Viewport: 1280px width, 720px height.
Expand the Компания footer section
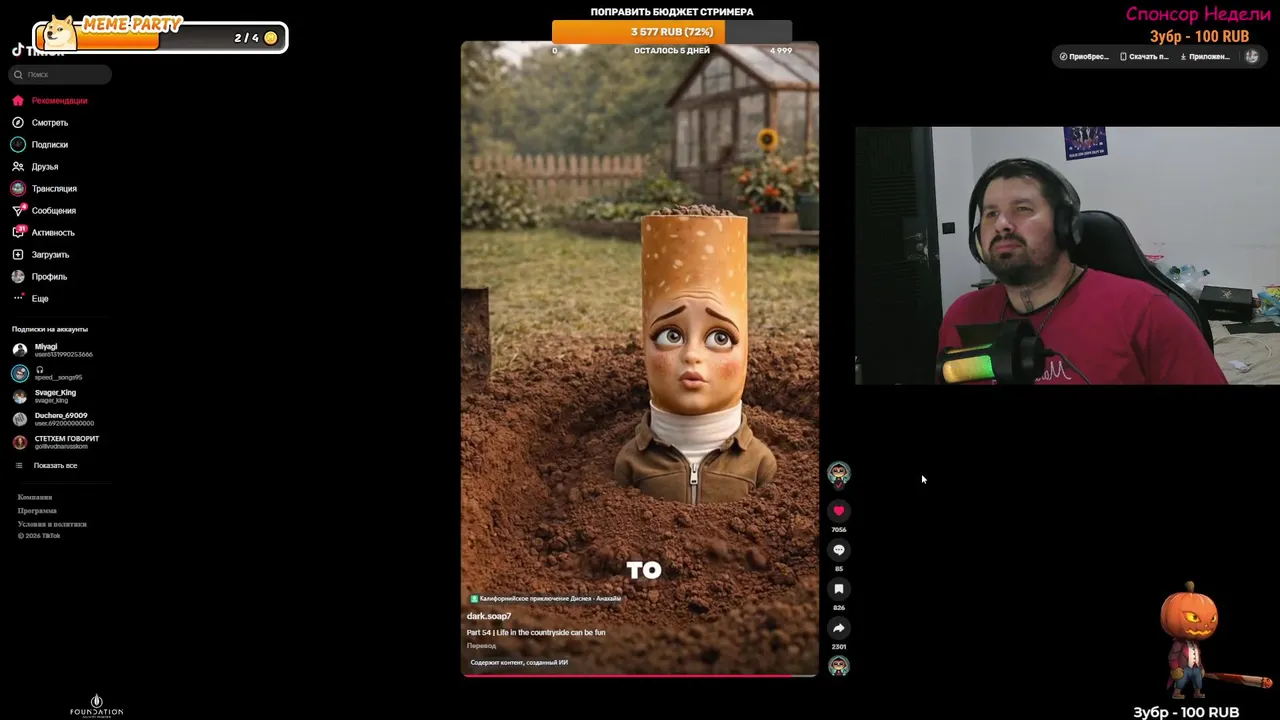point(35,497)
